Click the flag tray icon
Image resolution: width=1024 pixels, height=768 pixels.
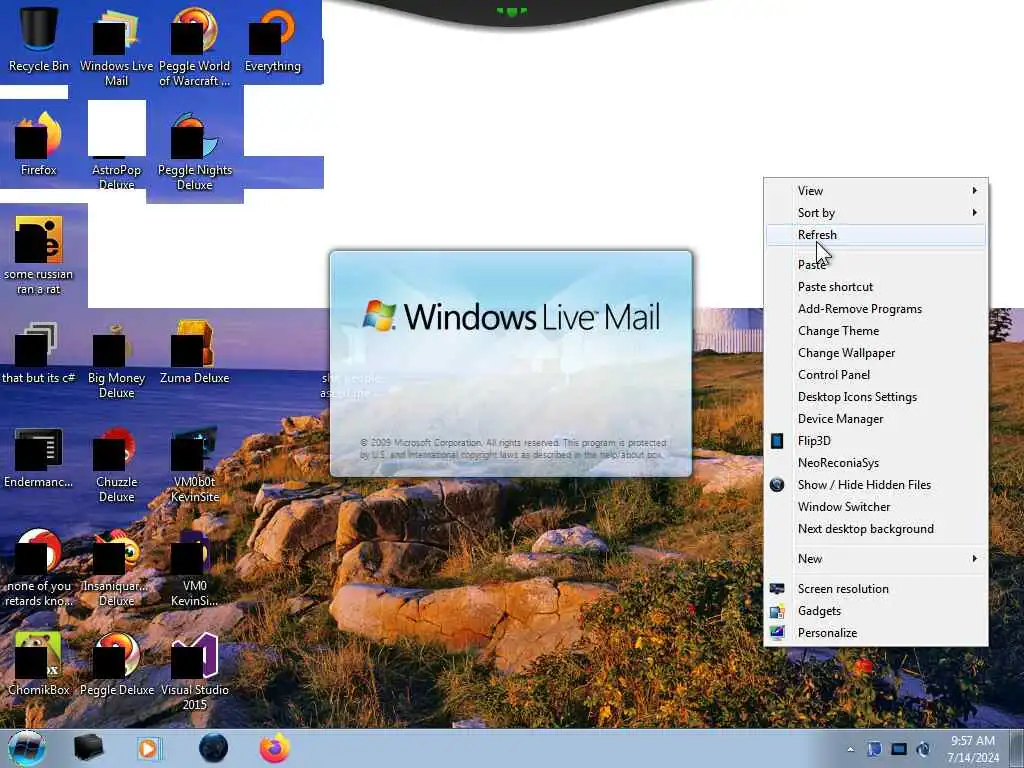pyautogui.click(x=874, y=749)
